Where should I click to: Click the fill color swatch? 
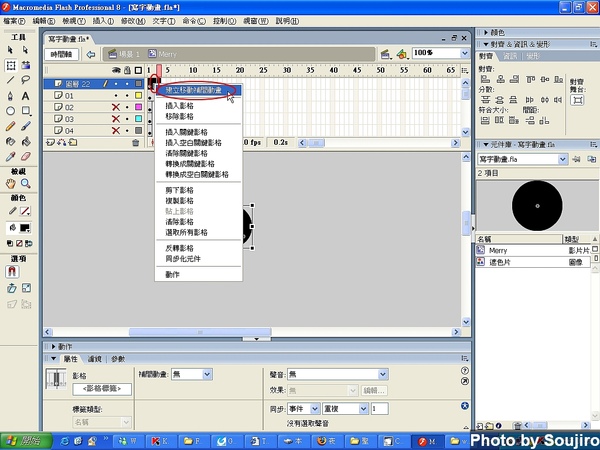pos(25,228)
